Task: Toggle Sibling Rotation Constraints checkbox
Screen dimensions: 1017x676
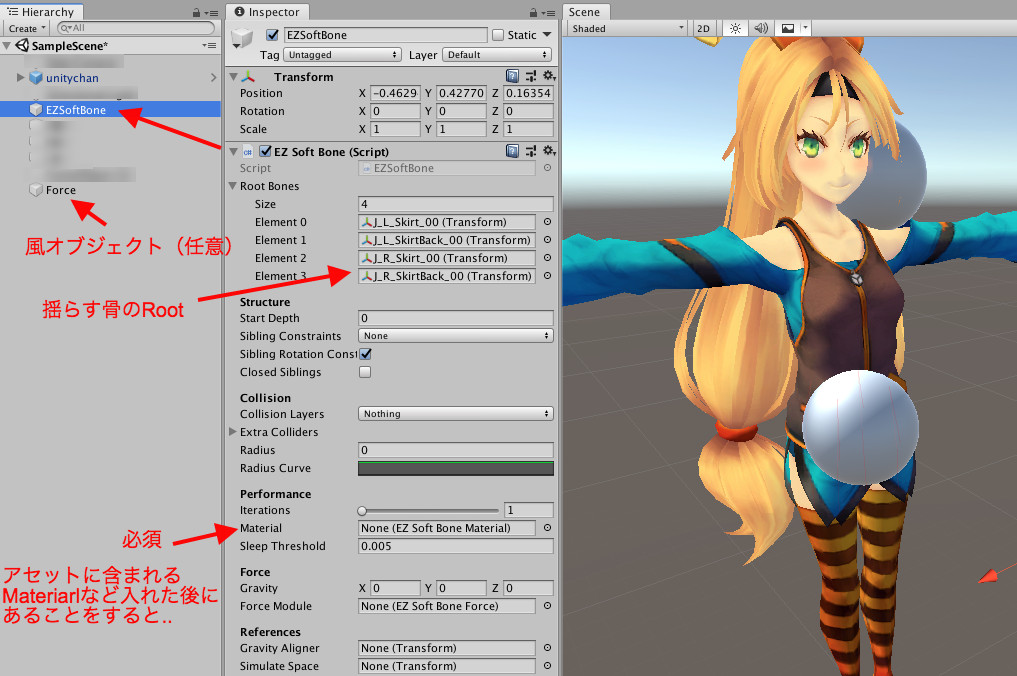Action: click(365, 354)
